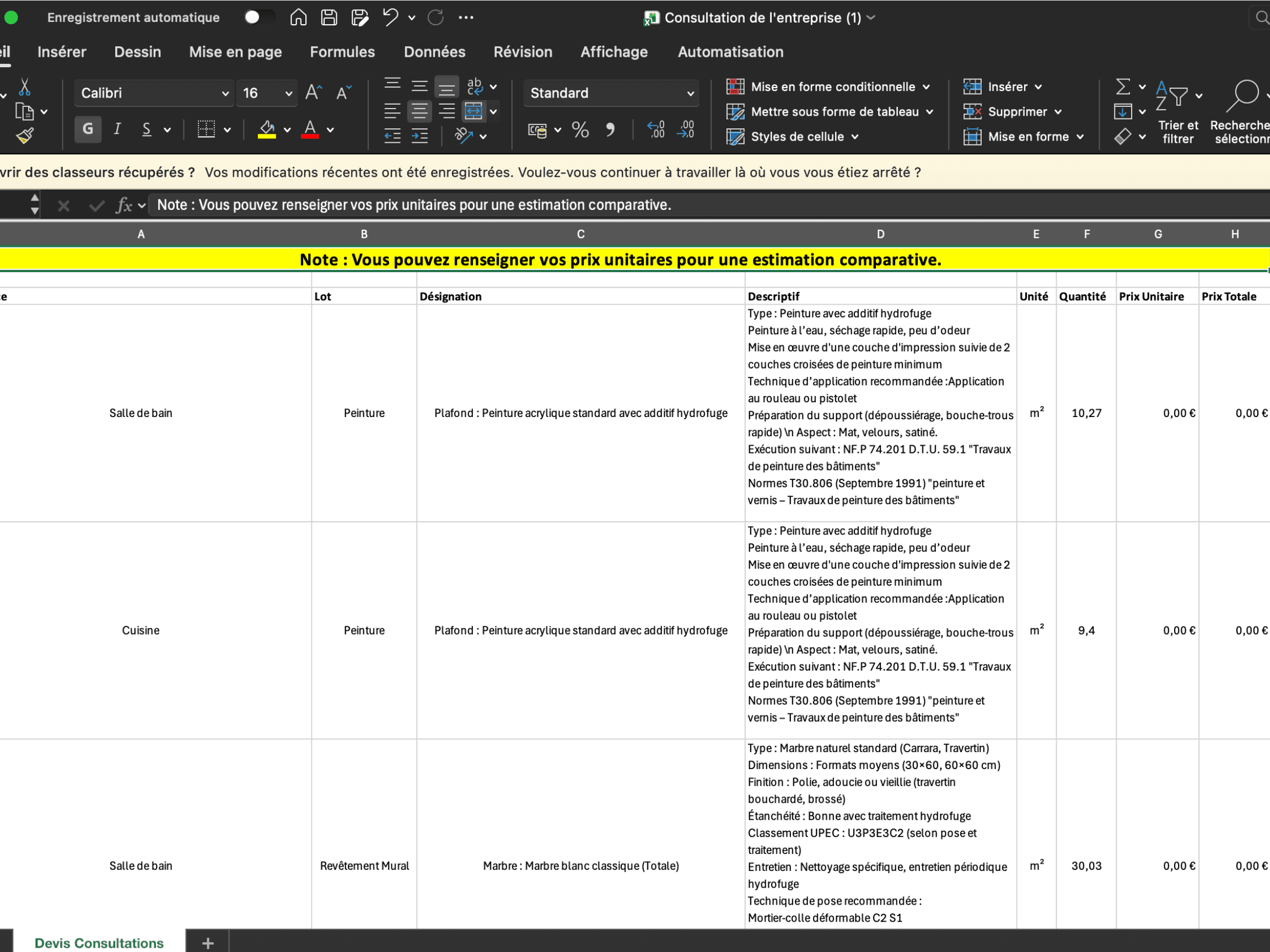Center text horizontally in cell
This screenshot has width=1270, height=952.
click(419, 111)
